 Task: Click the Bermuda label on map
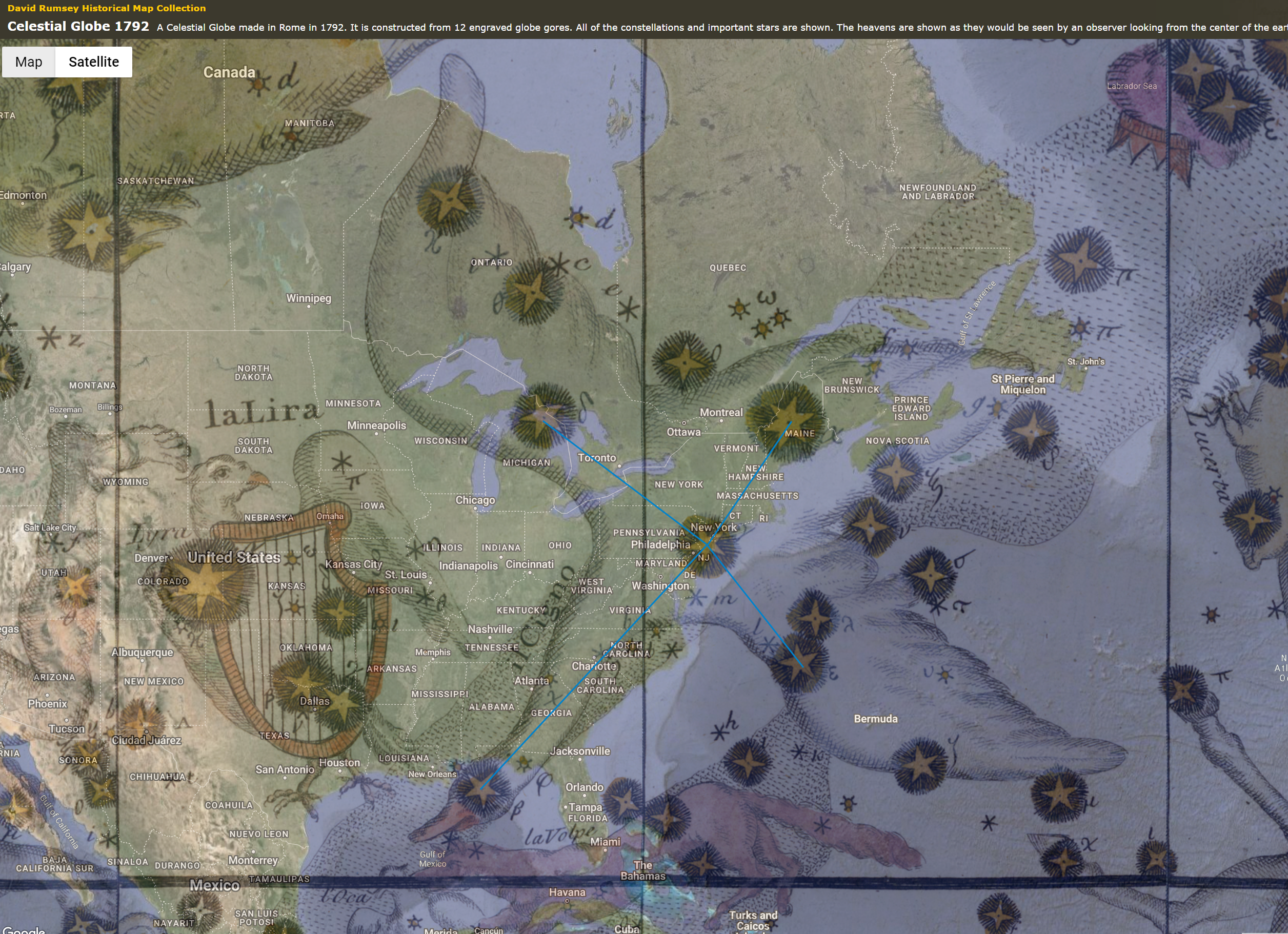[875, 719]
